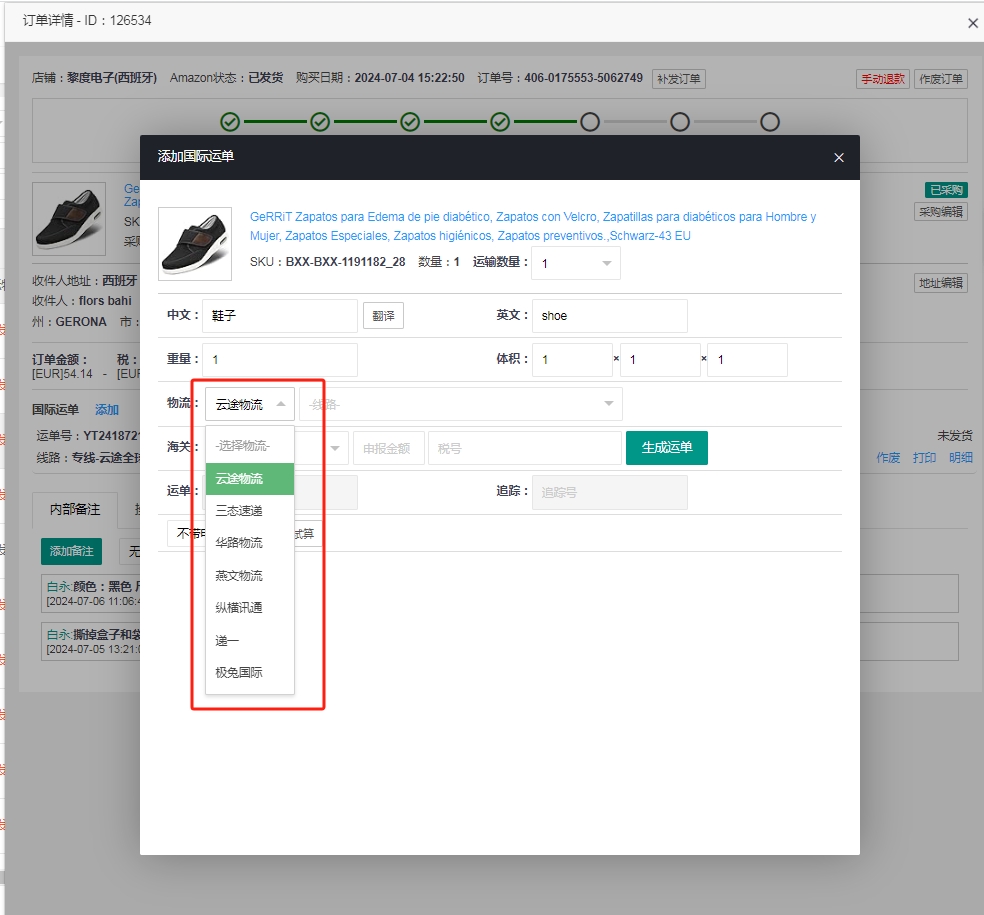984x915 pixels.
Task: Close the 订单详情 window using X icon
Action: (x=972, y=23)
